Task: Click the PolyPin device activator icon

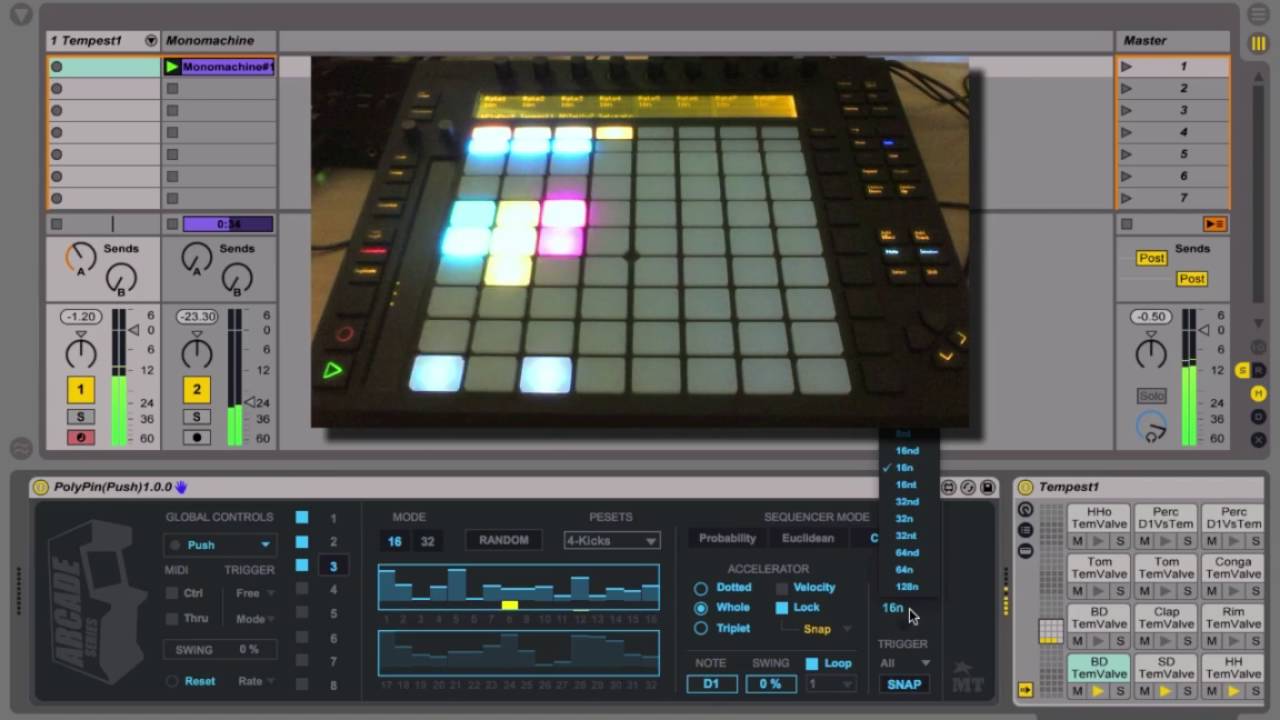Action: [x=41, y=487]
